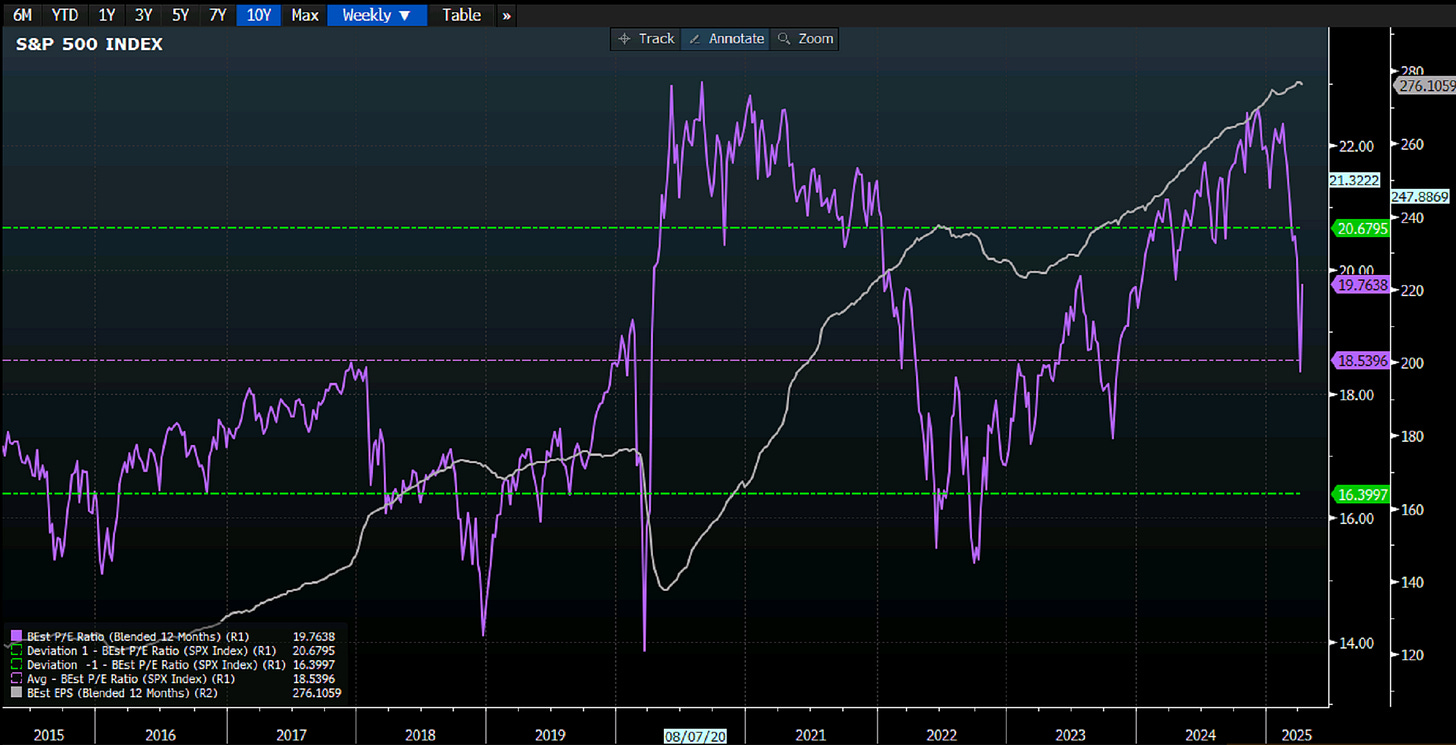Click the grey BEst EPS legend swatch

[14, 692]
